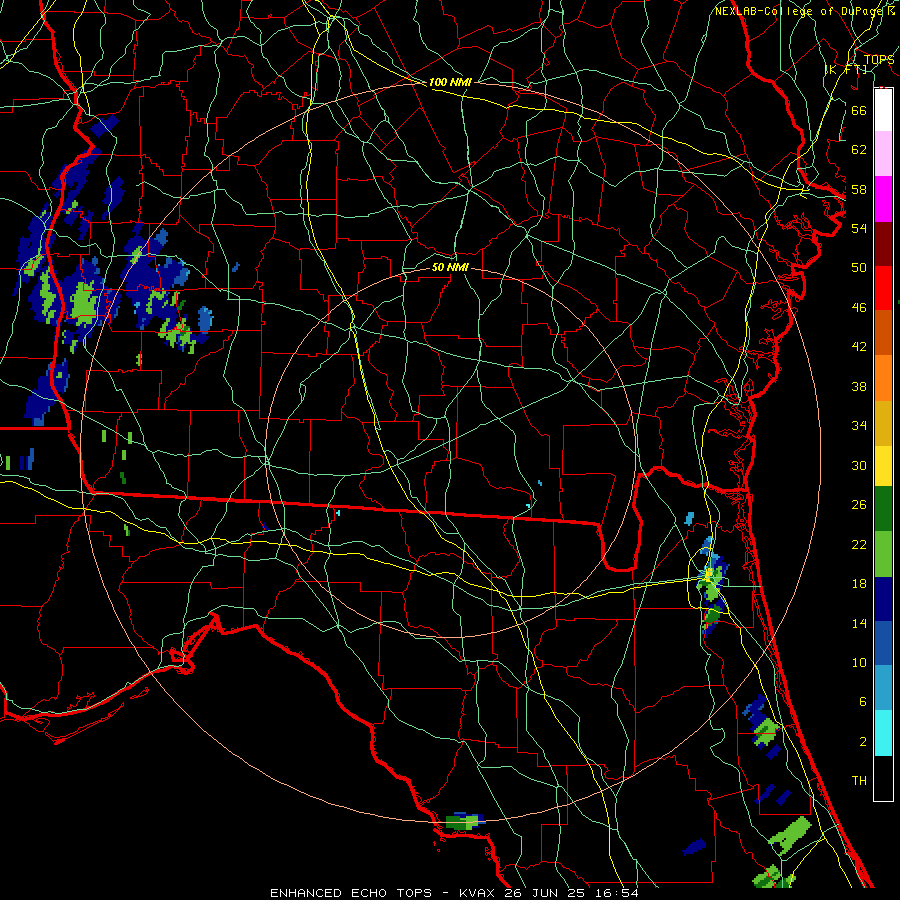Select the medium blue legend swatch
Image resolution: width=900 pixels, height=900 pixels.
883,643
